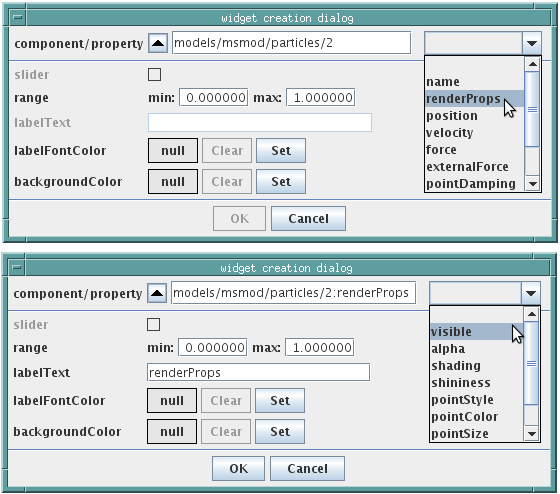Click scroll-down arrow in bottom property list
Image resolution: width=560 pixels, height=494 pixels.
pyautogui.click(x=531, y=434)
